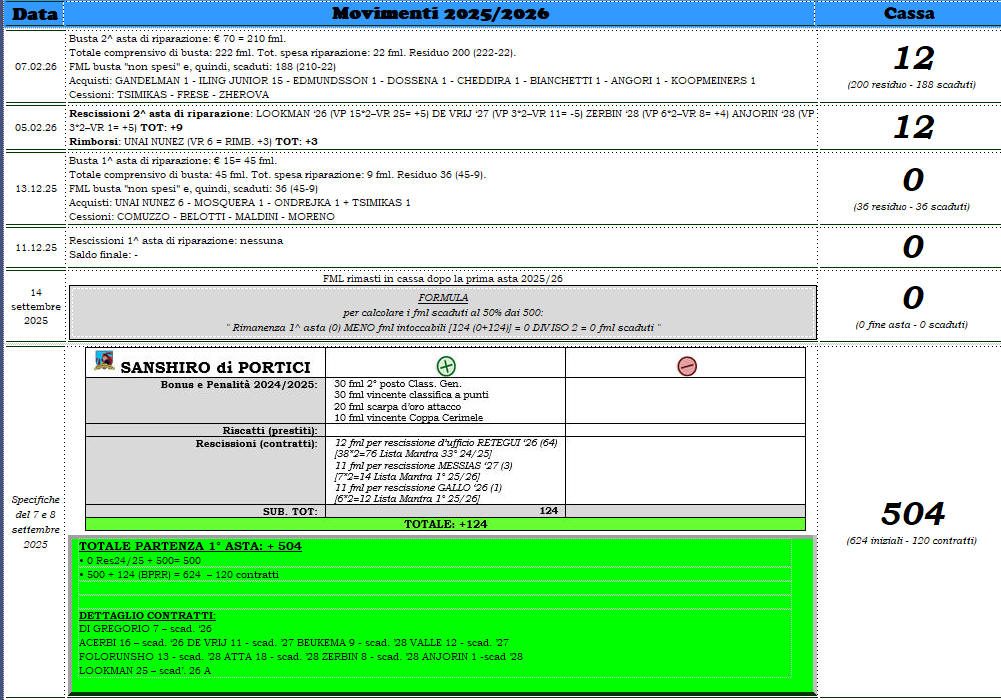Select the 13.12.25 date cell

click(35, 188)
